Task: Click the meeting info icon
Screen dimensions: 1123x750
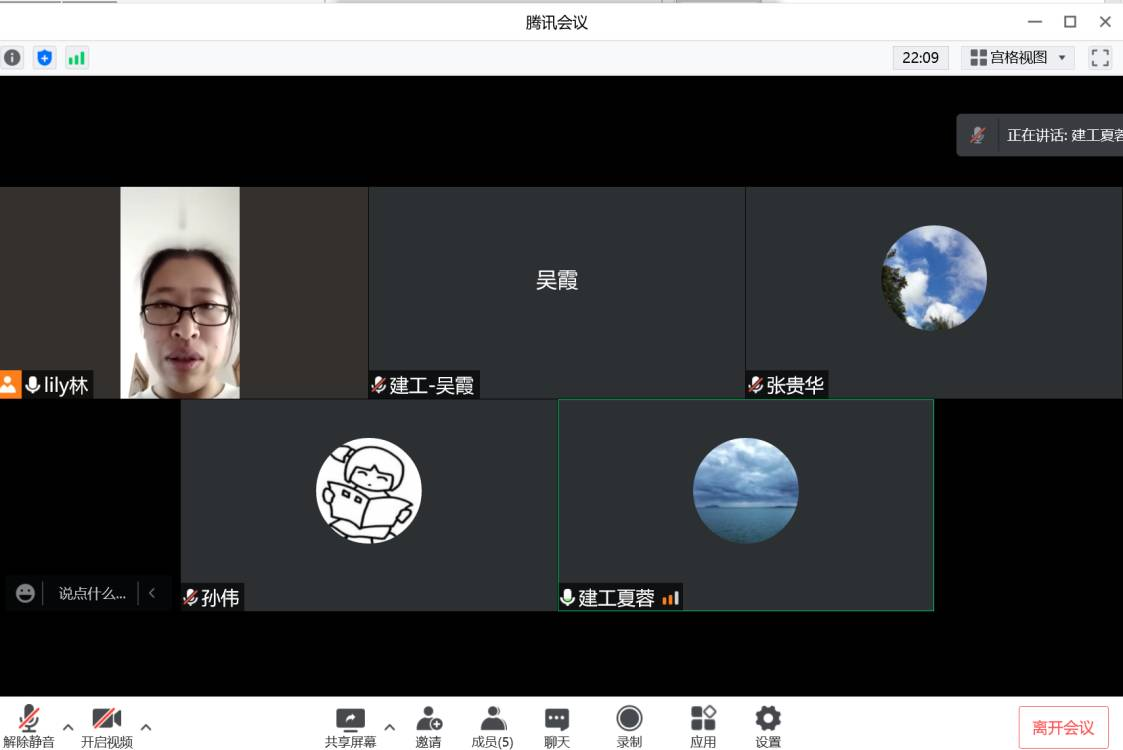Action: pyautogui.click(x=12, y=58)
